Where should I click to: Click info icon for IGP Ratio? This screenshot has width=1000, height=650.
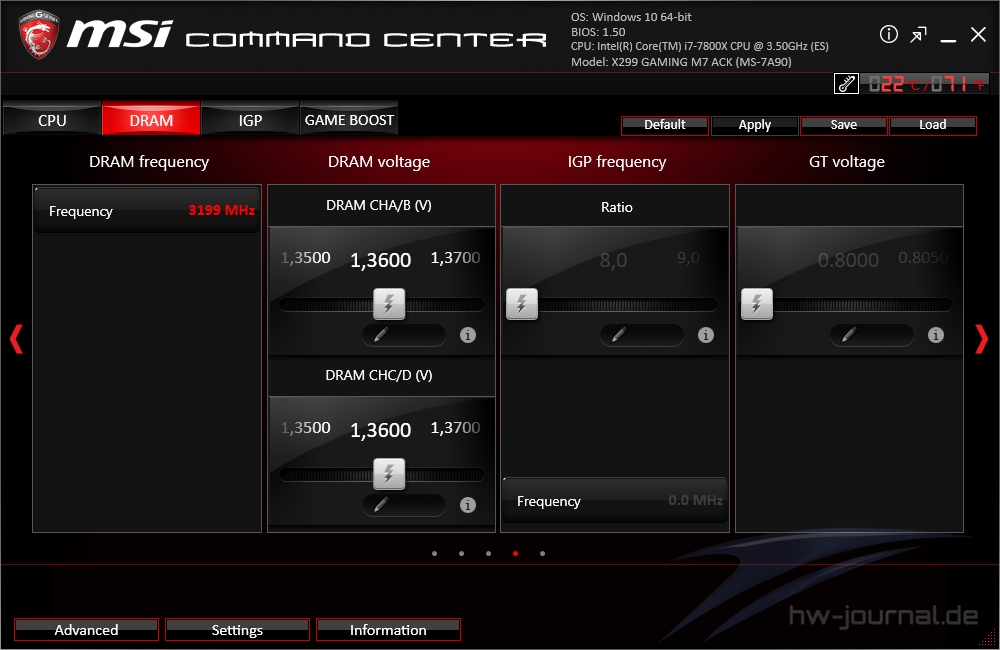(706, 335)
